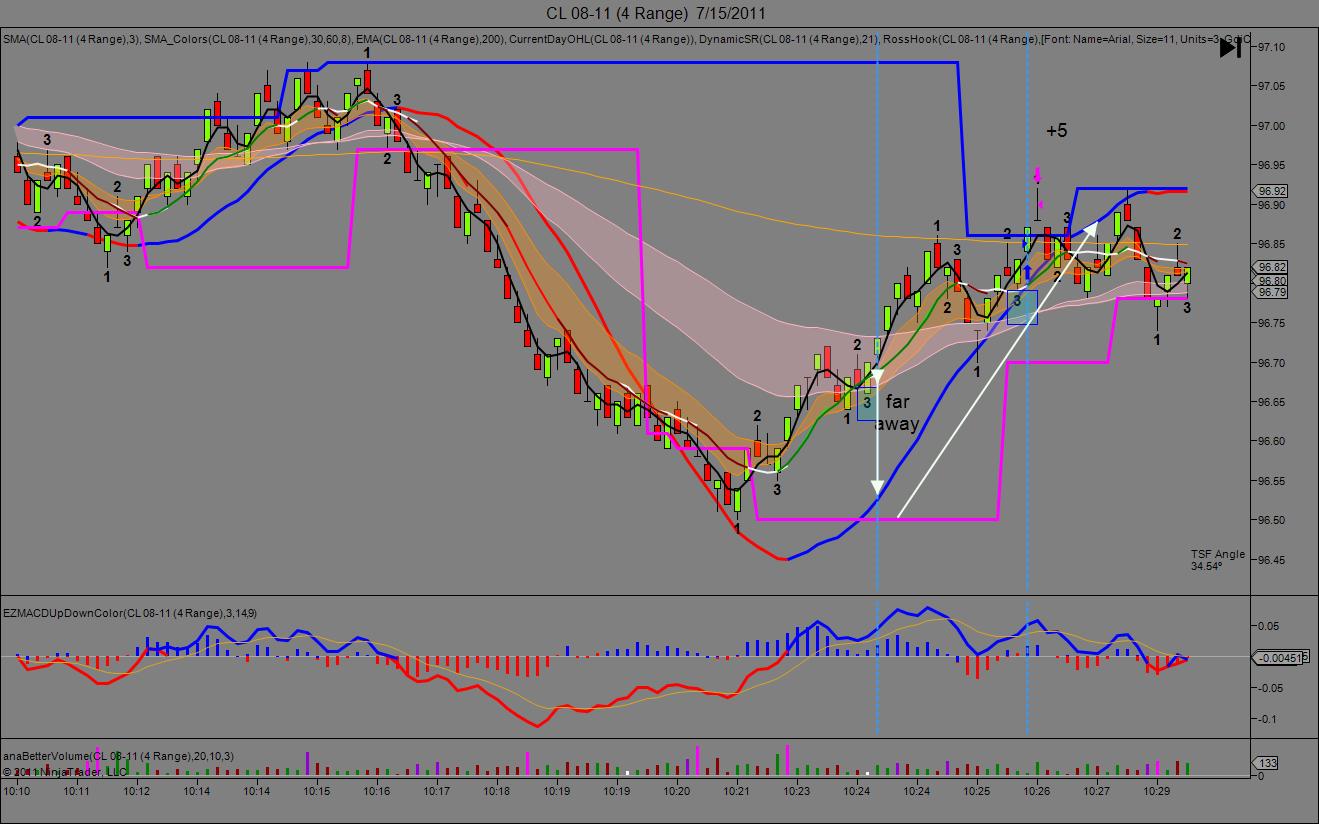Click the 10:16 time axis label
This screenshot has height=824, width=1319.
(378, 791)
